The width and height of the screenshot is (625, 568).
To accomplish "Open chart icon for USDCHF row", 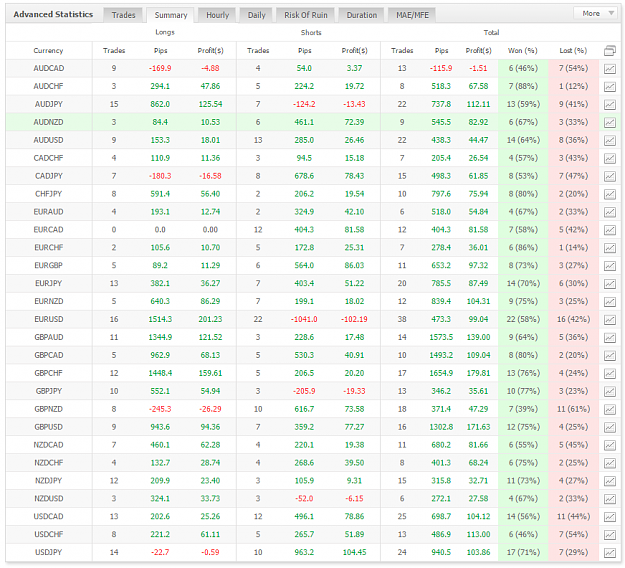I will tap(609, 535).
